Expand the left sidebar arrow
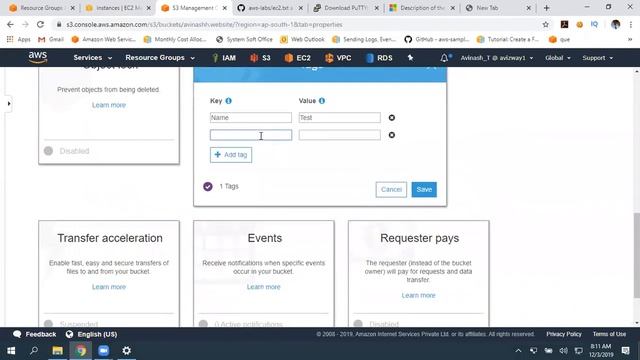Image resolution: width=640 pixels, height=360 pixels. click(9, 104)
